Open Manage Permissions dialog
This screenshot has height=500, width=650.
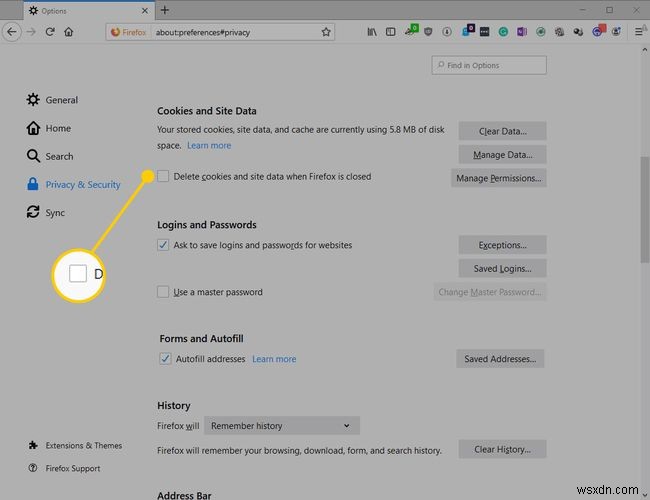pyautogui.click(x=499, y=178)
